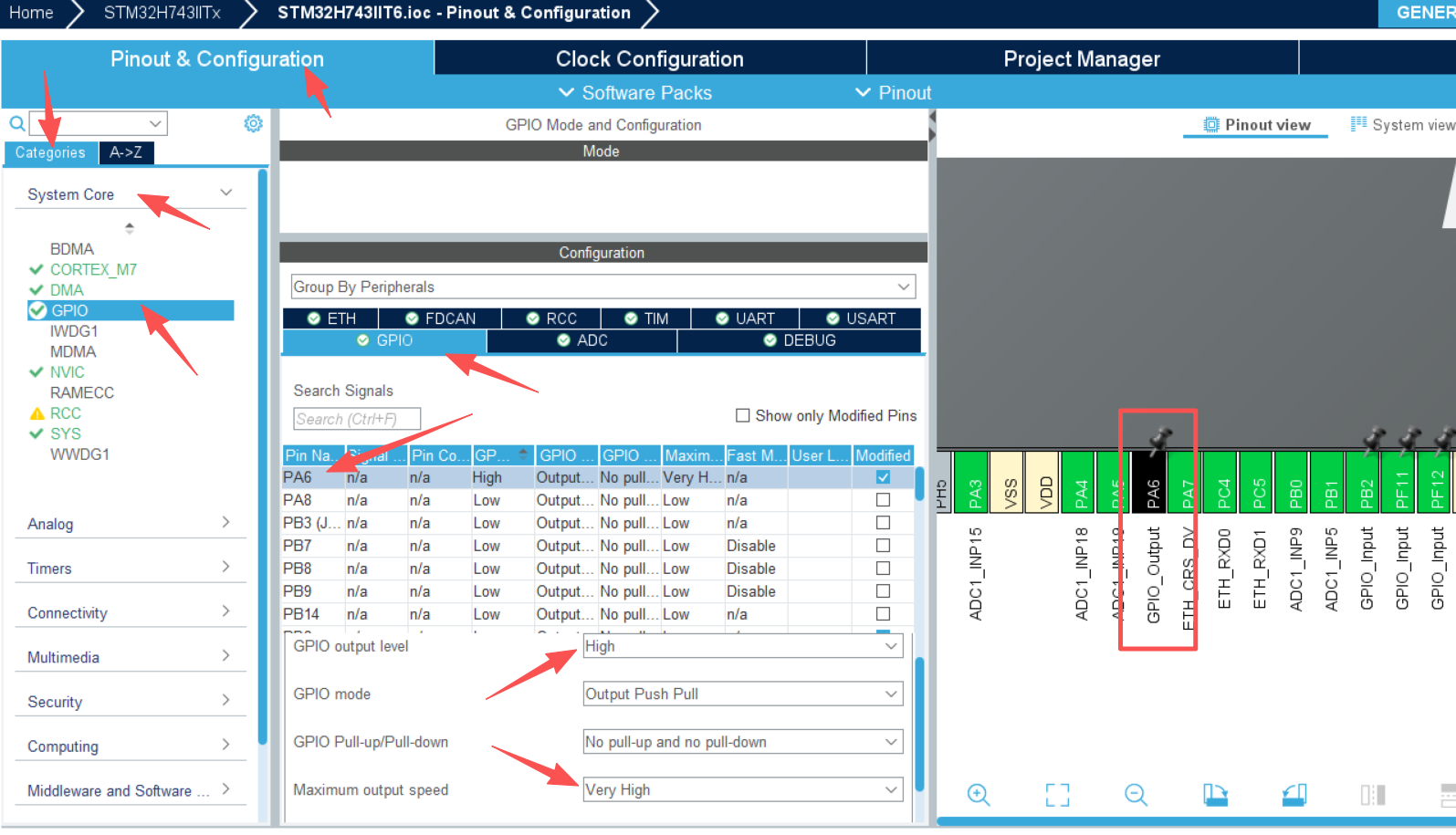Enable Show only Modified Pins checkbox

coord(743,415)
